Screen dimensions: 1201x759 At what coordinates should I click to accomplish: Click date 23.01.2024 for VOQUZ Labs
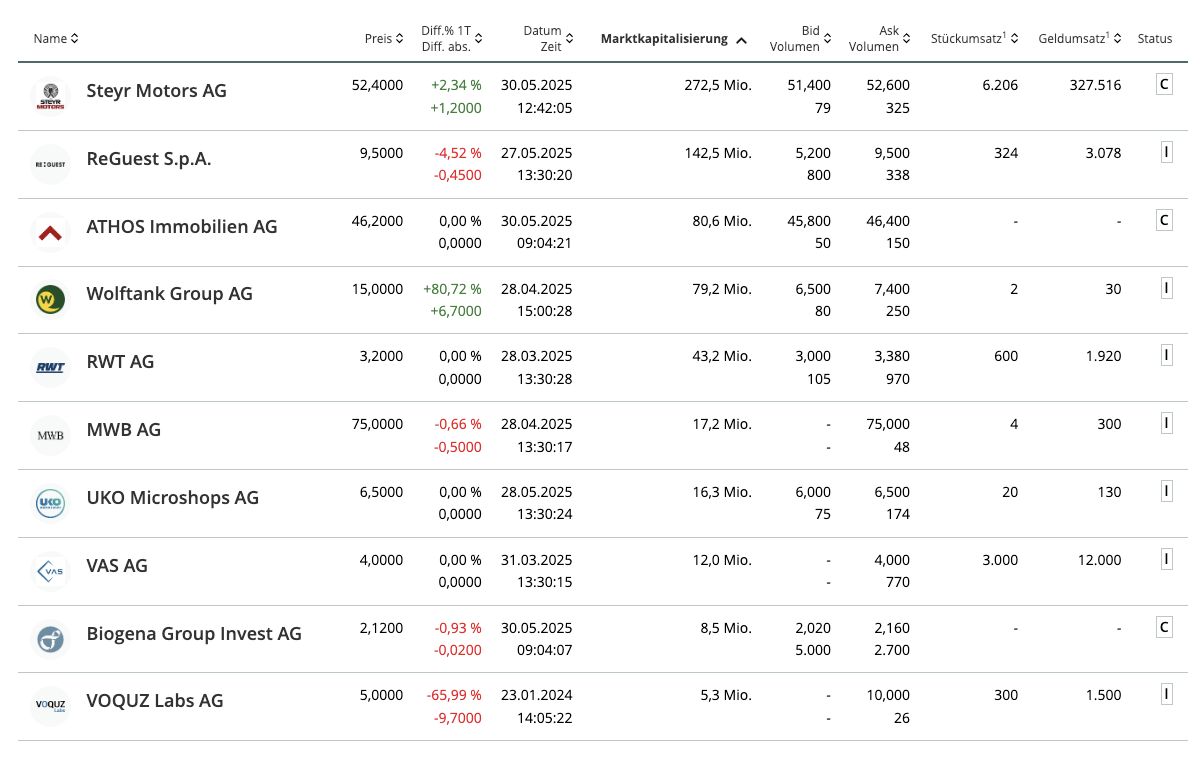(x=536, y=695)
